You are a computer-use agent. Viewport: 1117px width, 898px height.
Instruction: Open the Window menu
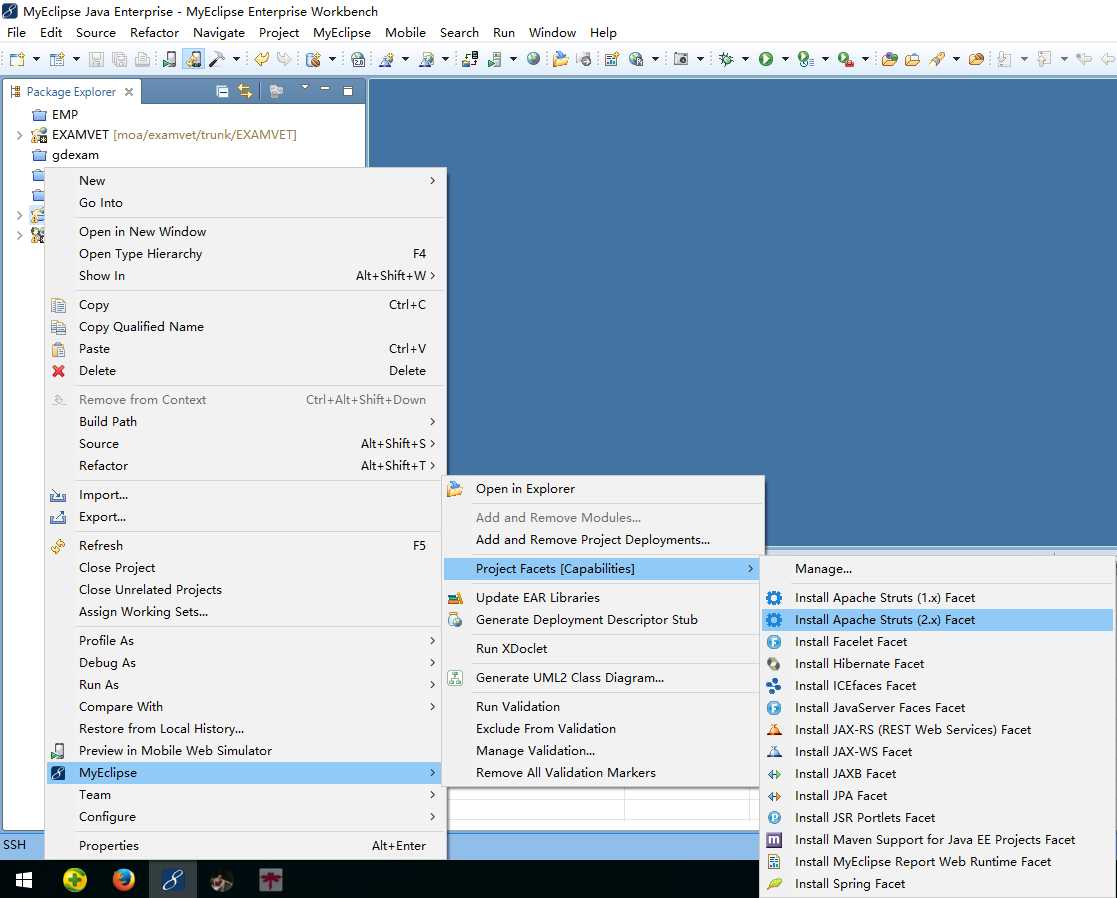click(x=552, y=32)
